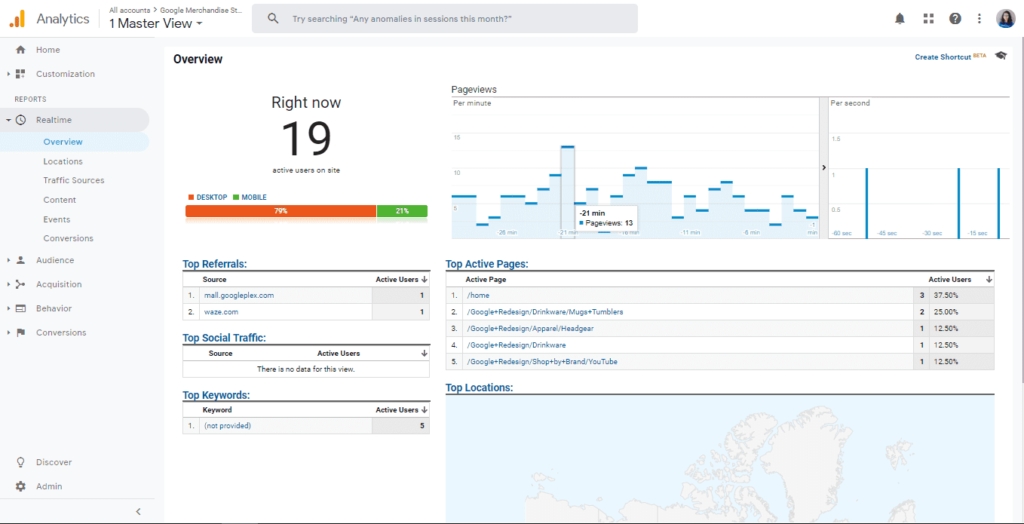Viewport: 1024px width, 524px height.
Task: Open the 1 Master View dropdown
Action: [155, 23]
